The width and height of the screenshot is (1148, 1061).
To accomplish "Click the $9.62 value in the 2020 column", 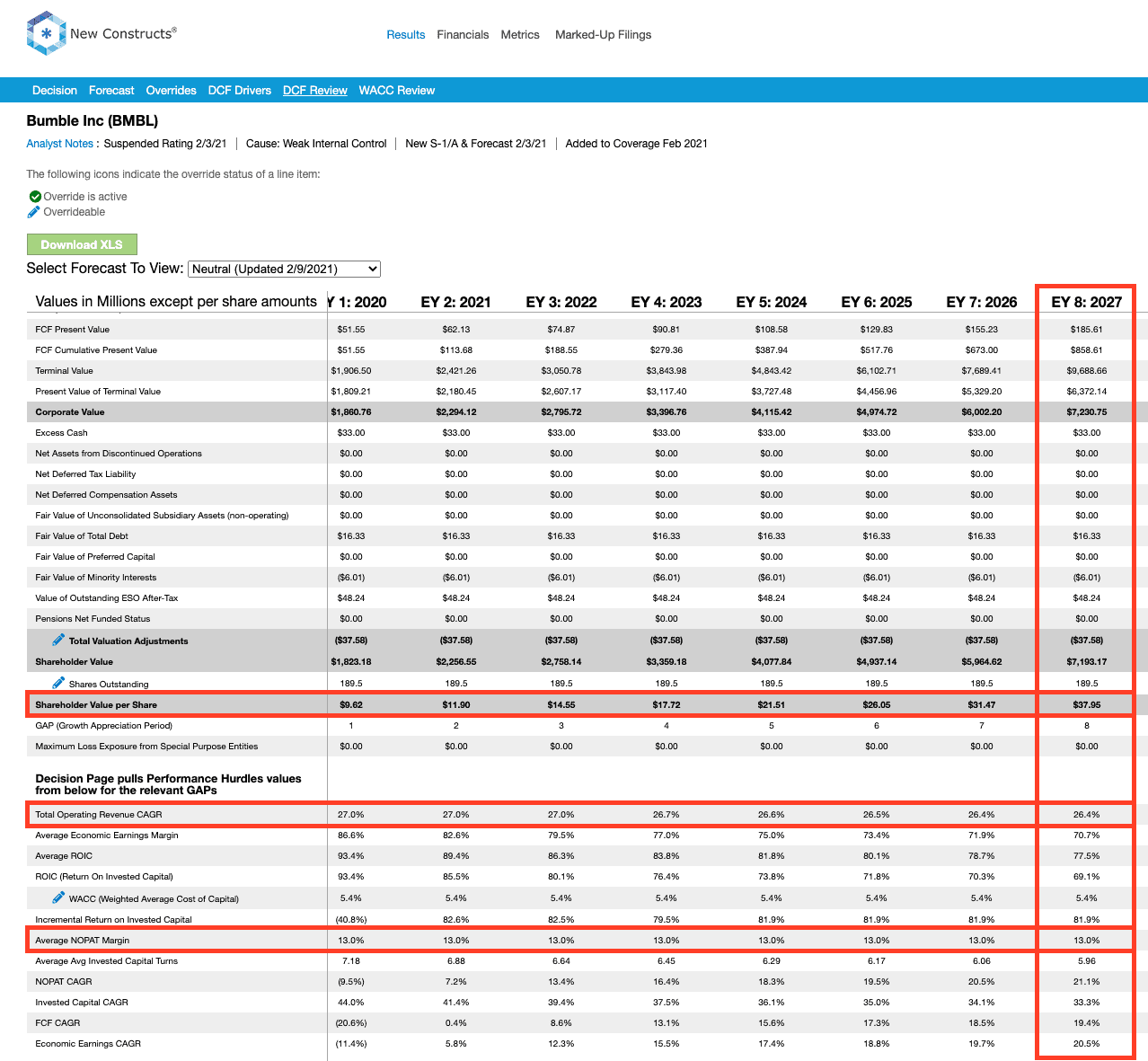I will (x=351, y=705).
